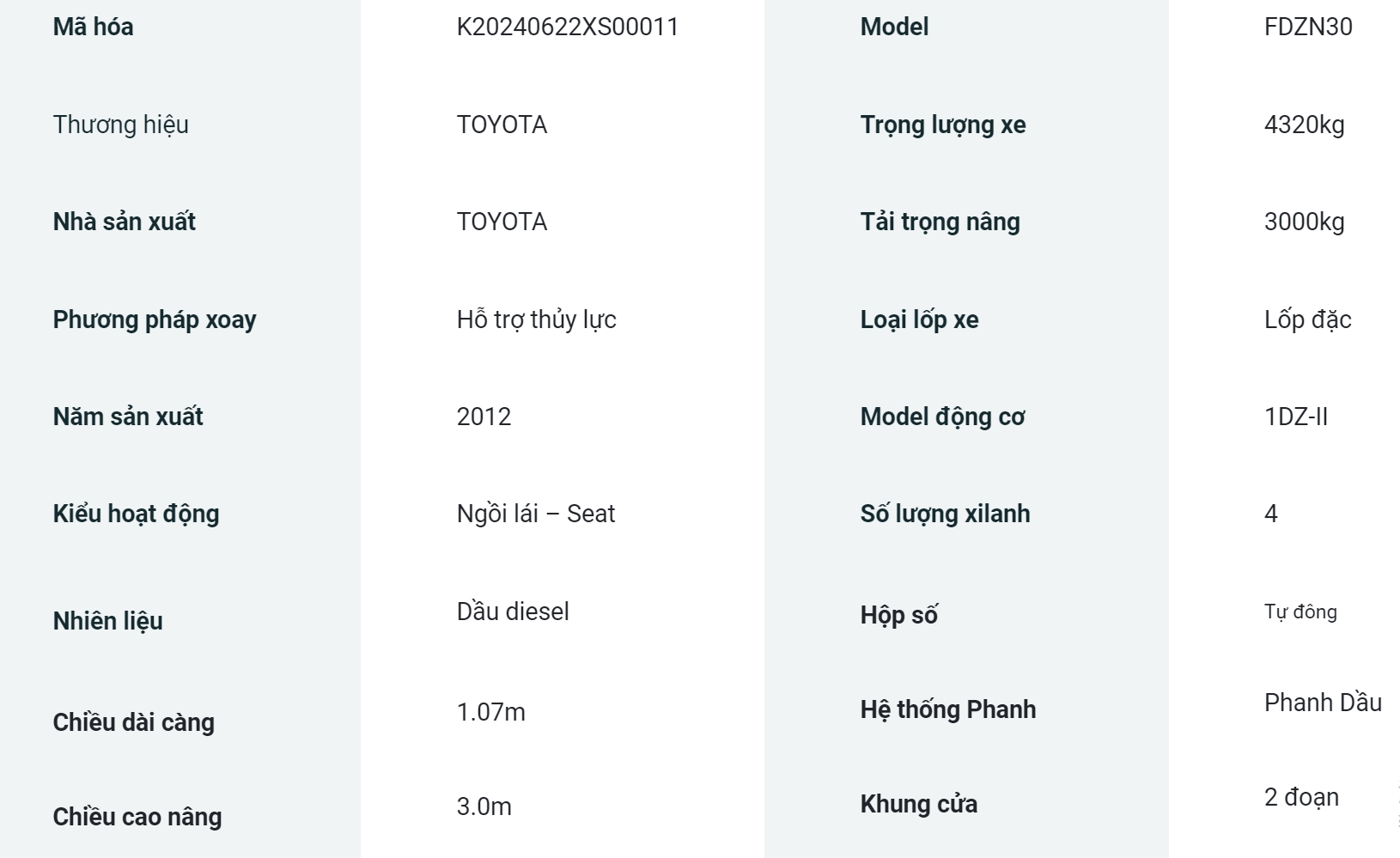Click the 3.0m lifting height value

(484, 806)
